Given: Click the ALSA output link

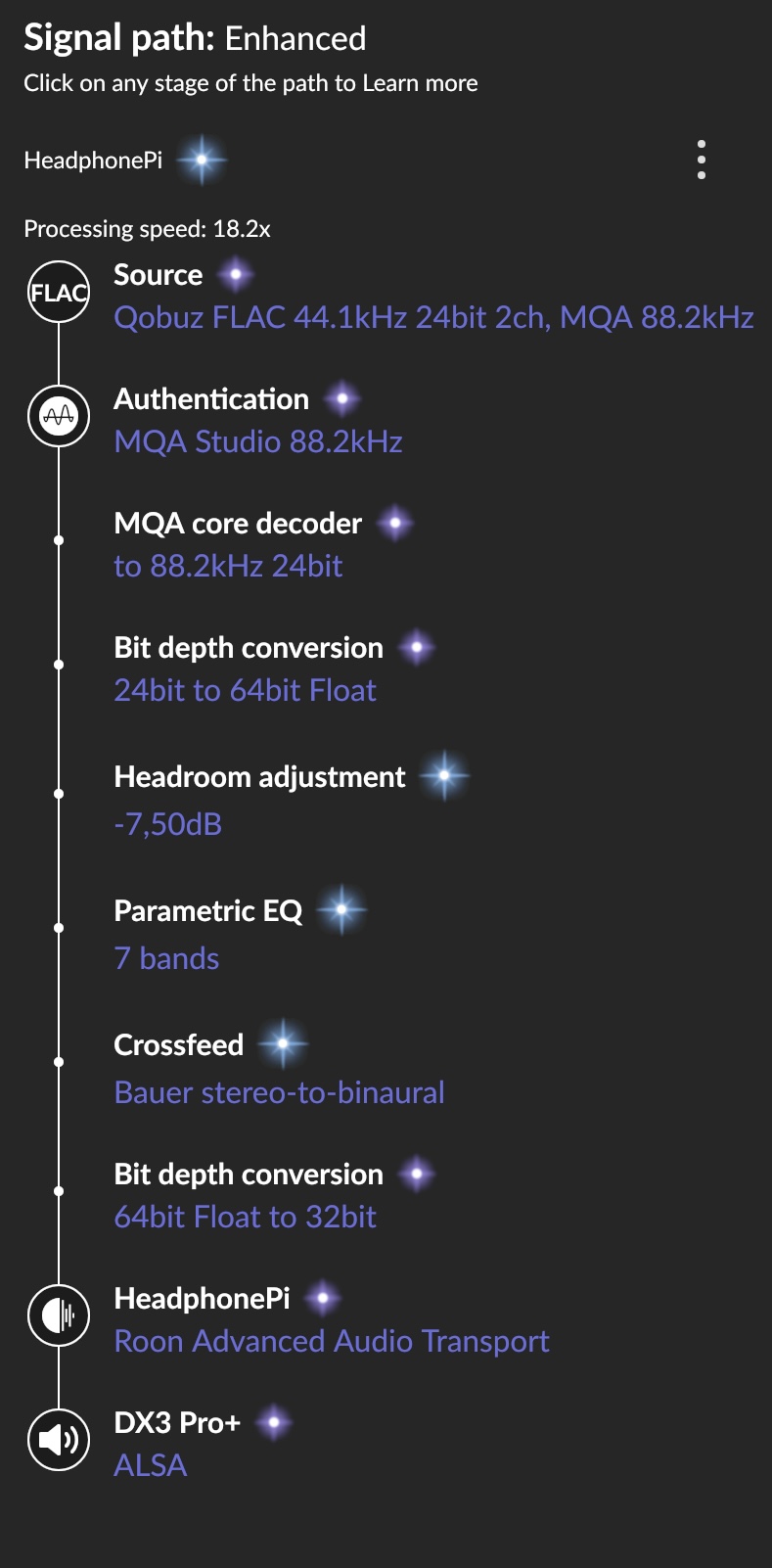Looking at the screenshot, I should click(x=150, y=1465).
